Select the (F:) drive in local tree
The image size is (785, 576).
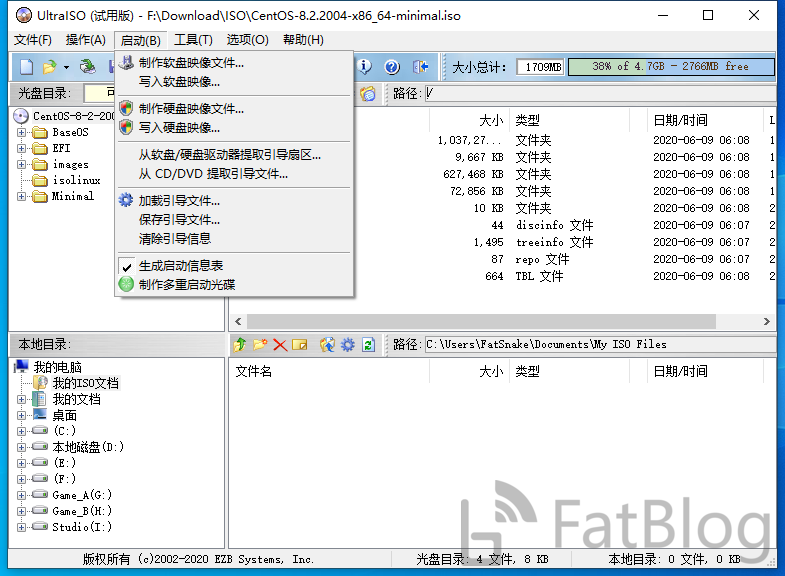click(65, 479)
